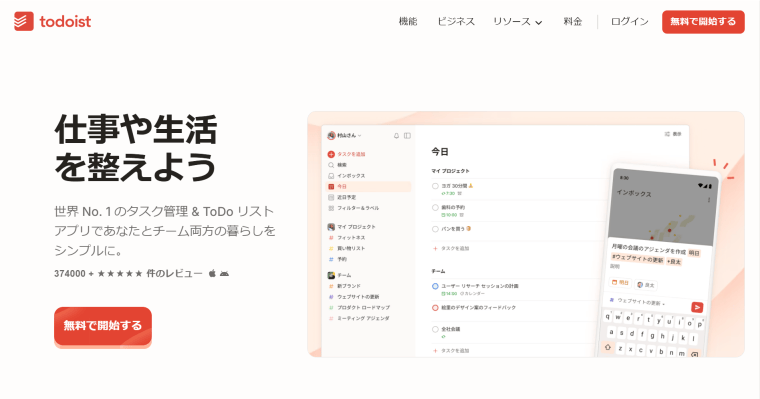Expand the リソース dropdown menu
This screenshot has width=760, height=399.
point(518,22)
